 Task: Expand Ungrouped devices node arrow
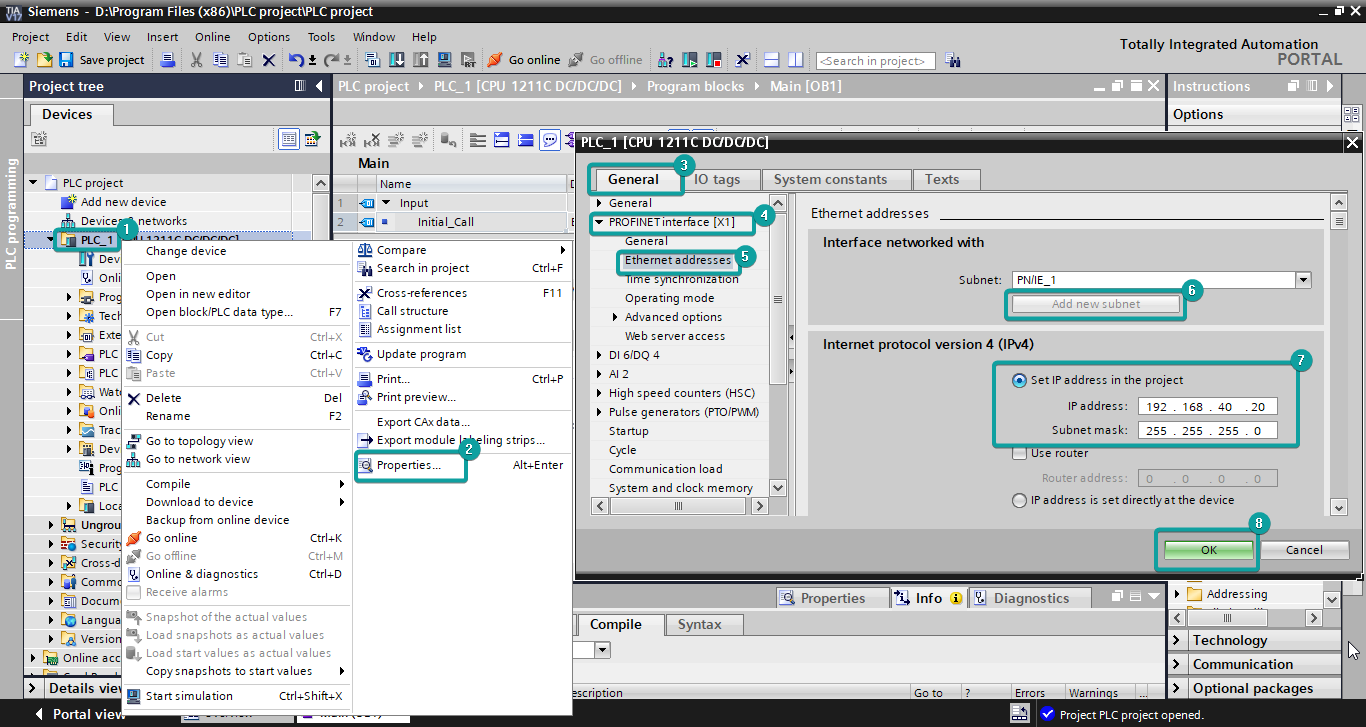click(52, 525)
